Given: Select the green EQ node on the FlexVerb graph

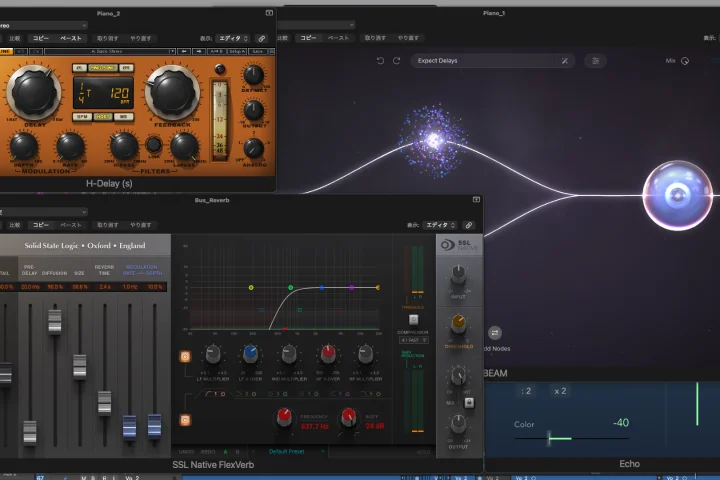Looking at the screenshot, I should point(290,288).
